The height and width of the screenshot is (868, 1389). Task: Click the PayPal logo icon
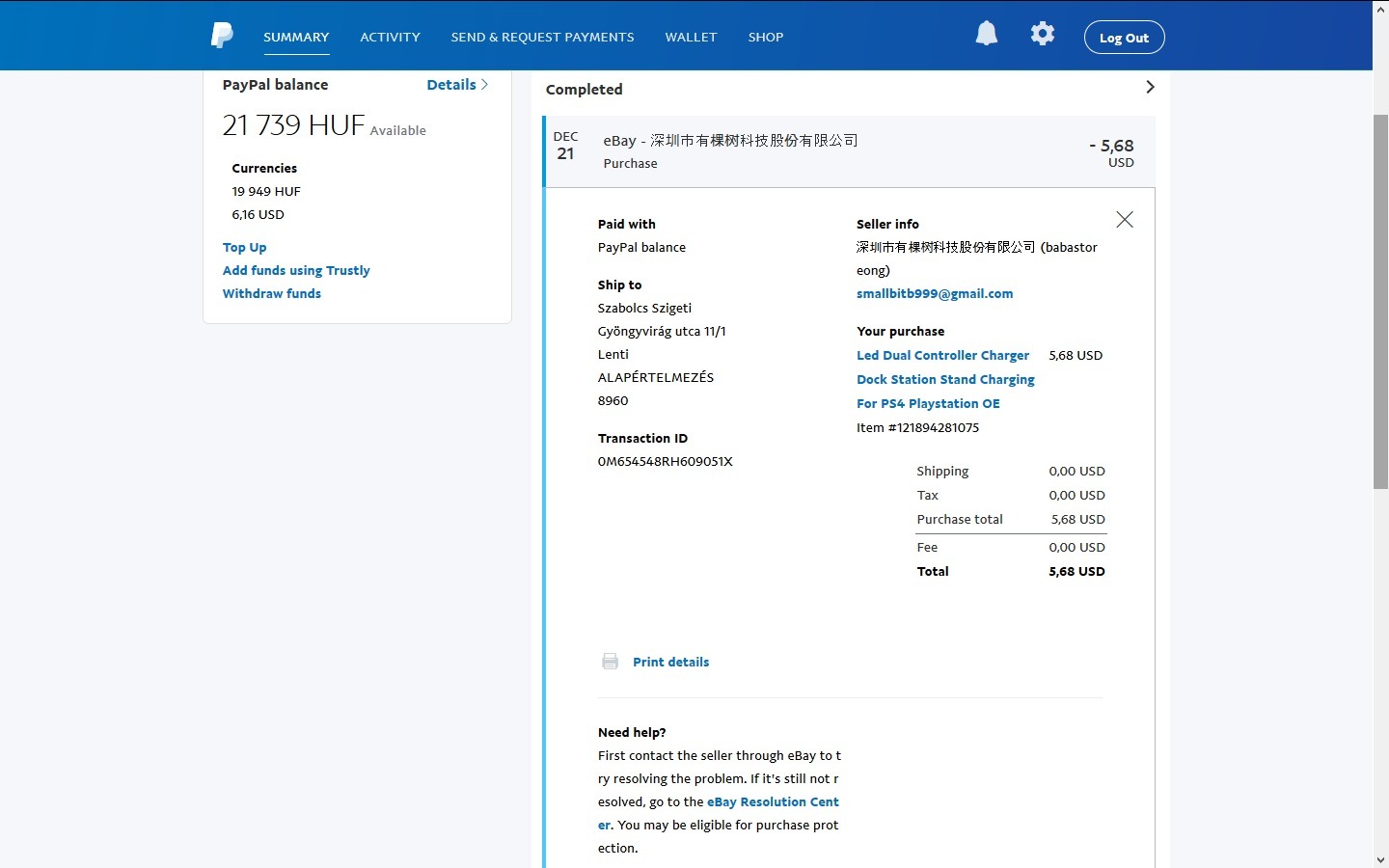(x=222, y=36)
